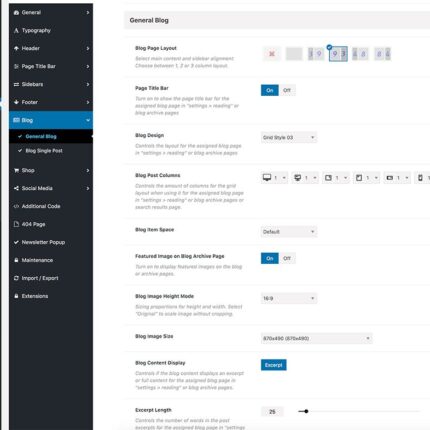Click the Page Title Bar icon

pyautogui.click(x=16, y=66)
